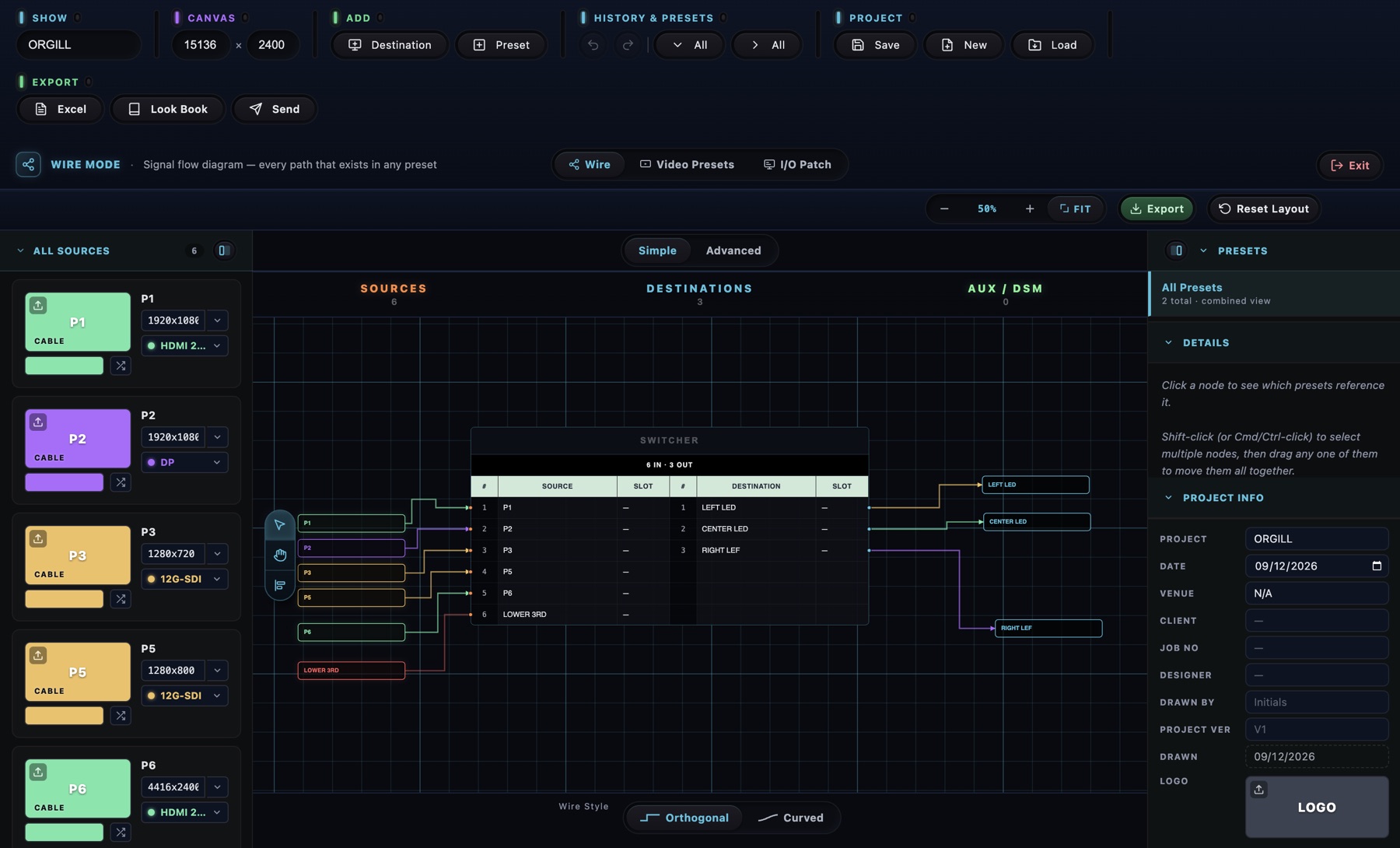1400x848 pixels.
Task: Toggle the All Sources panel layout
Action: [223, 251]
